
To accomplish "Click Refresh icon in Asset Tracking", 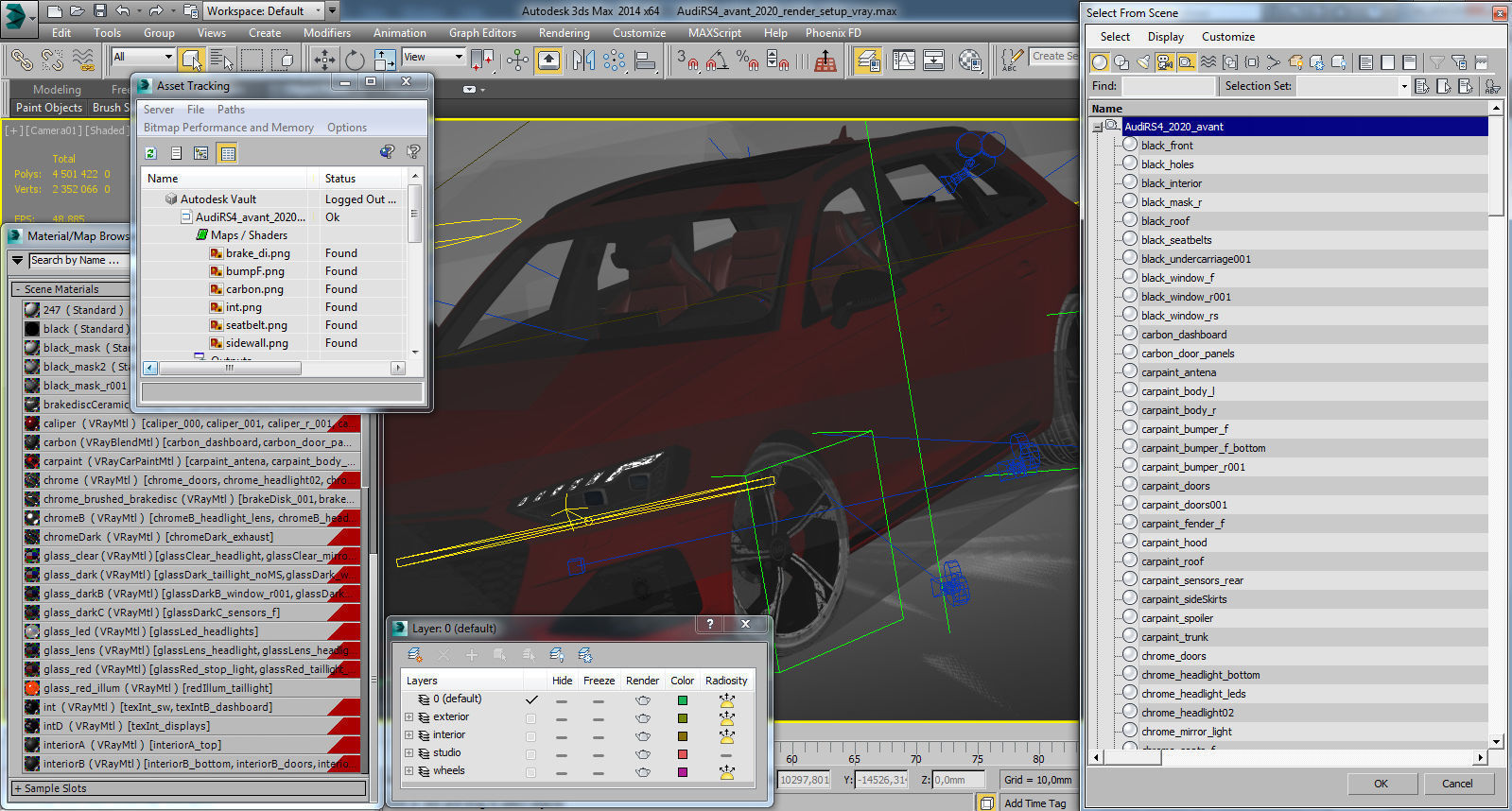I will click(150, 153).
